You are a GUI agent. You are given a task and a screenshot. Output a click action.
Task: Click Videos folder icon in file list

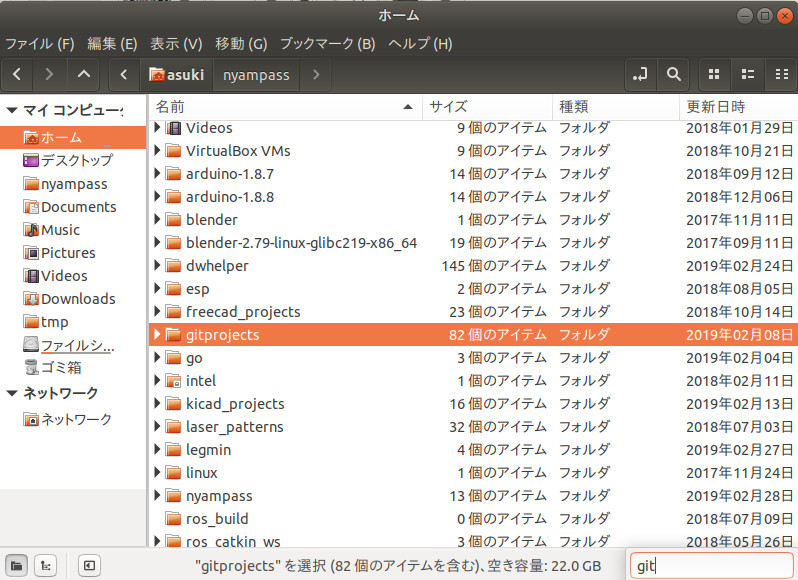[174, 128]
